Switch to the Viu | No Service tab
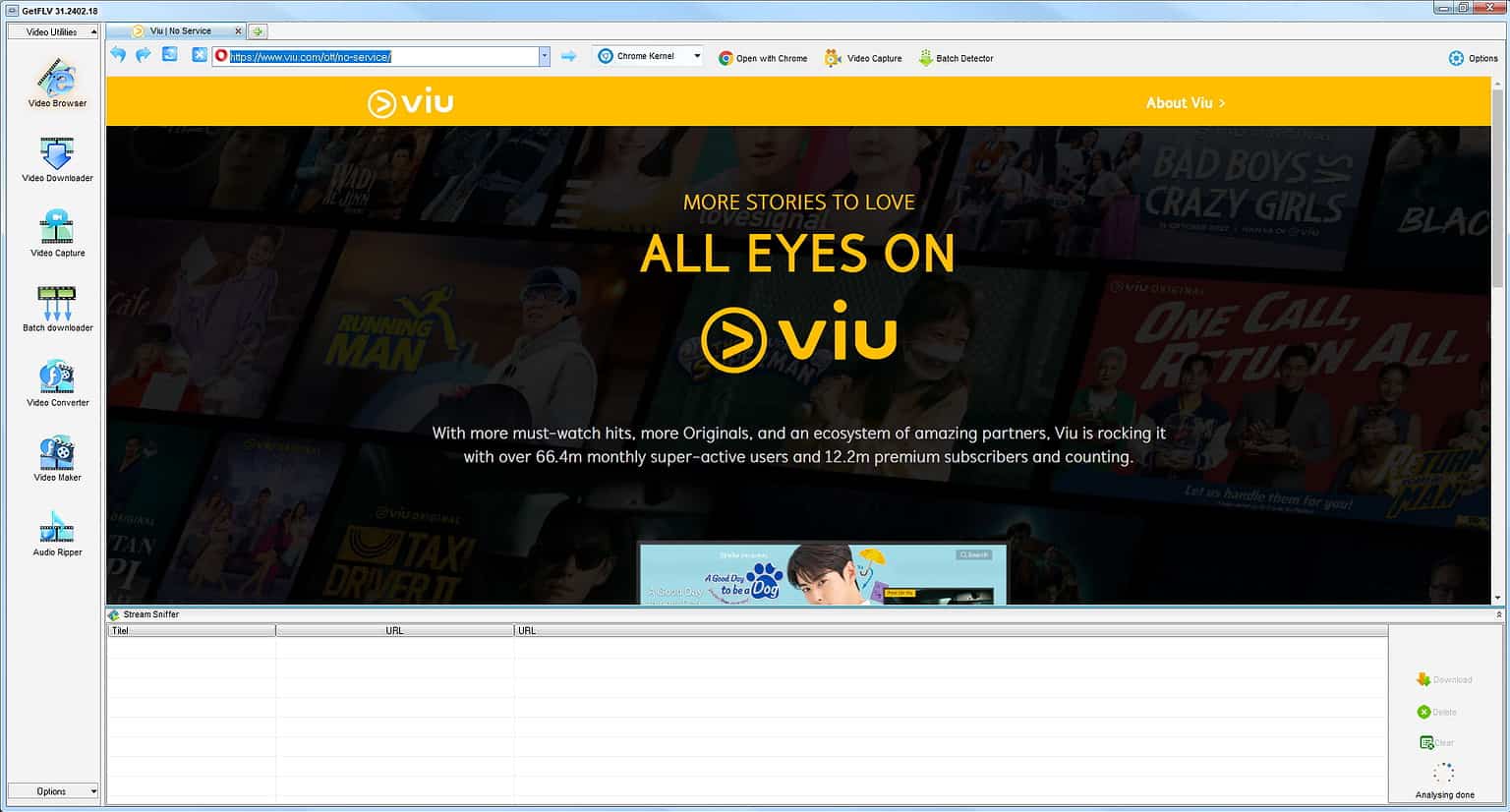 coord(182,30)
